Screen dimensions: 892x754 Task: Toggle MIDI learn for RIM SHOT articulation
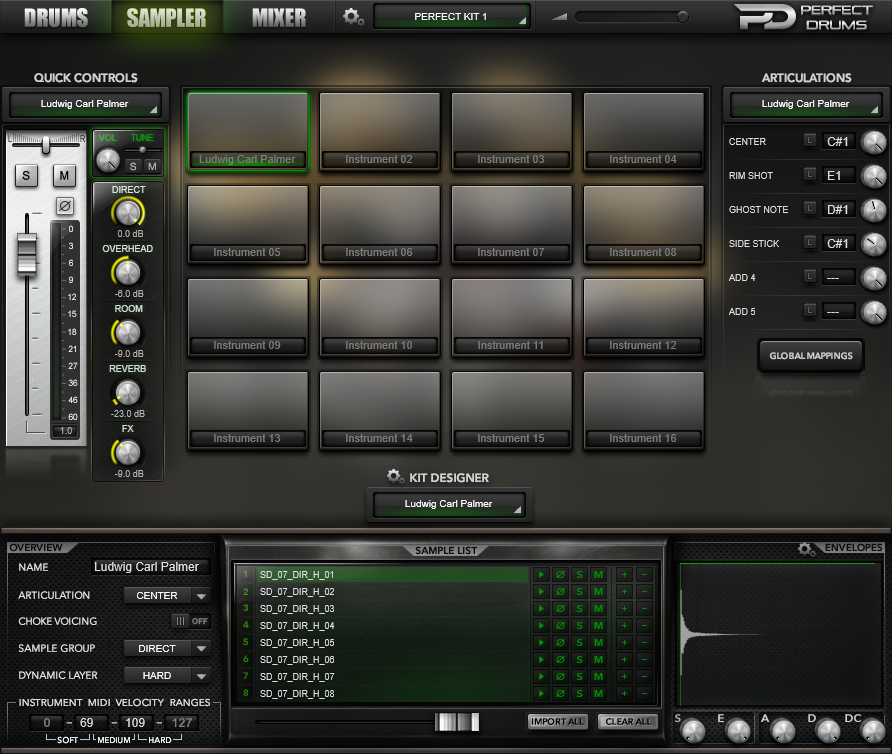[x=810, y=175]
